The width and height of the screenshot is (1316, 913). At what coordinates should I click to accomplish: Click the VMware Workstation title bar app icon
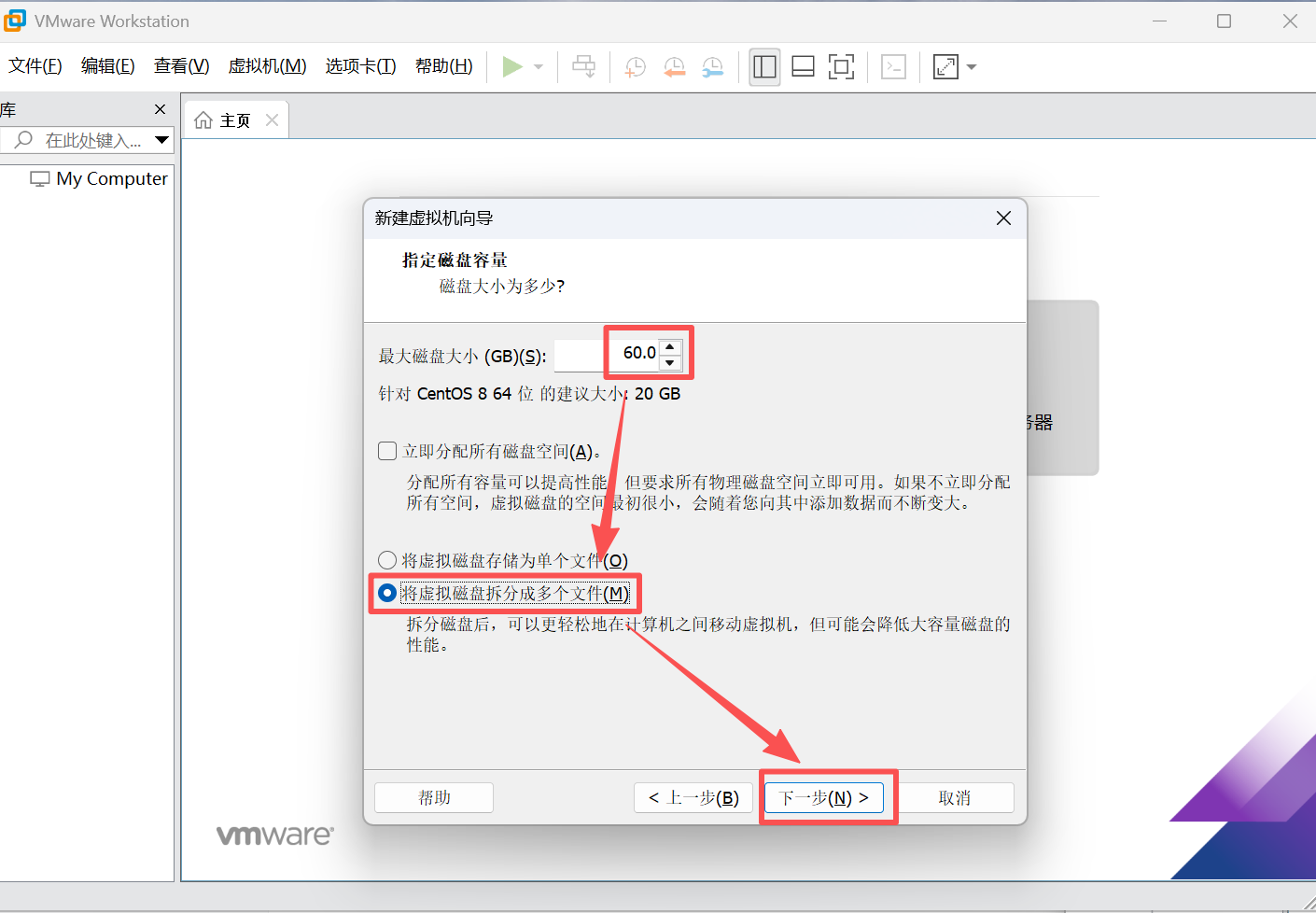tap(15, 21)
